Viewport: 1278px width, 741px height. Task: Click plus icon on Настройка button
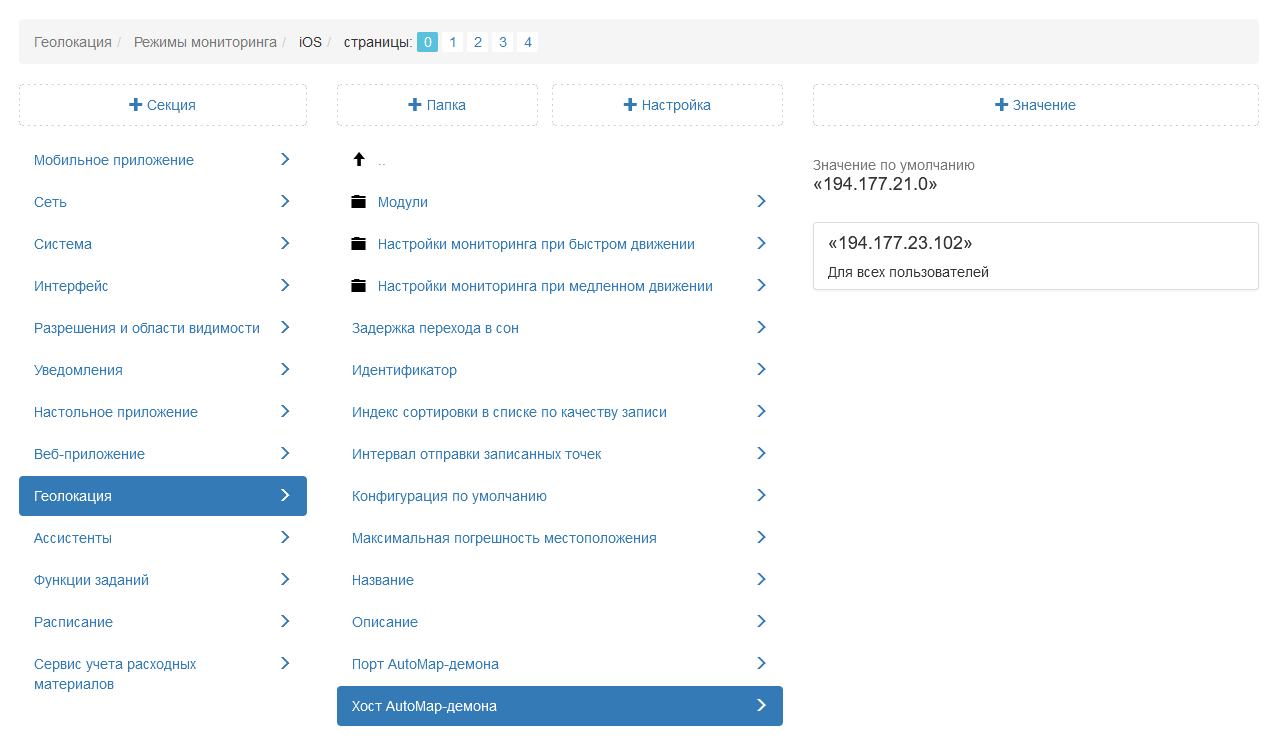(x=630, y=105)
